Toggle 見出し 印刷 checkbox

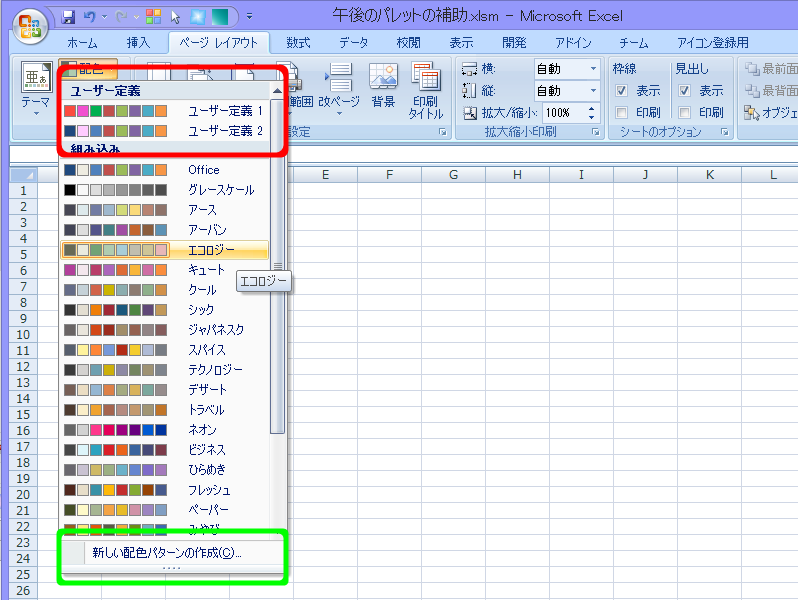coord(685,112)
